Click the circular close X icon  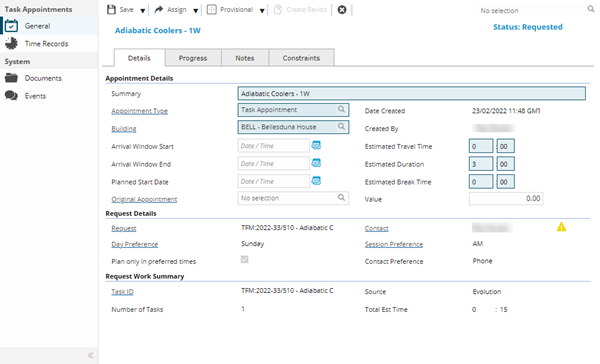point(342,10)
